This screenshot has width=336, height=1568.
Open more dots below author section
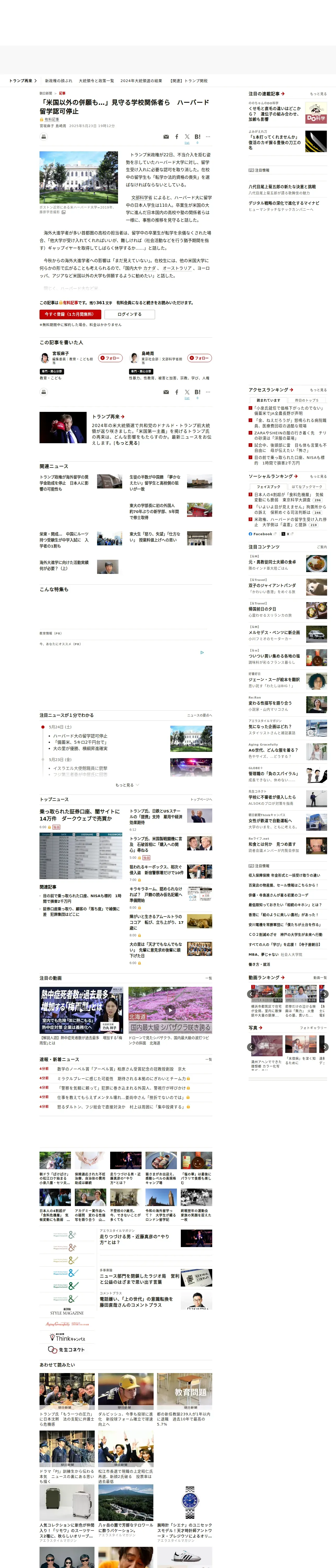coord(208,392)
